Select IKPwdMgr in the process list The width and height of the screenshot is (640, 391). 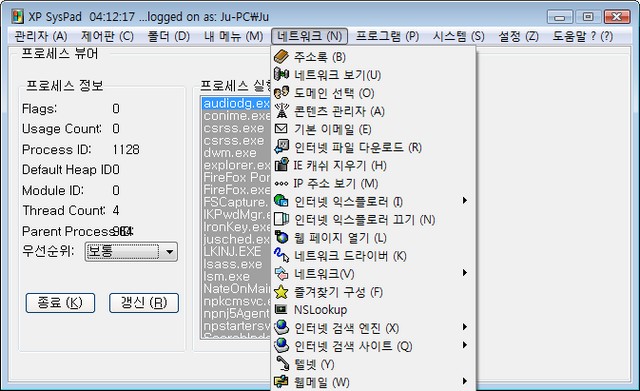pos(236,215)
